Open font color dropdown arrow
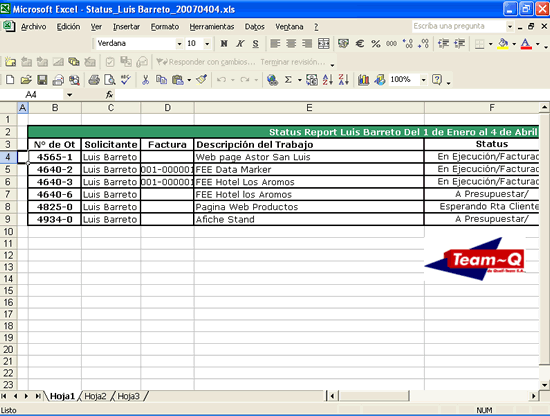Screen dimensions: 550x416 click(537, 44)
